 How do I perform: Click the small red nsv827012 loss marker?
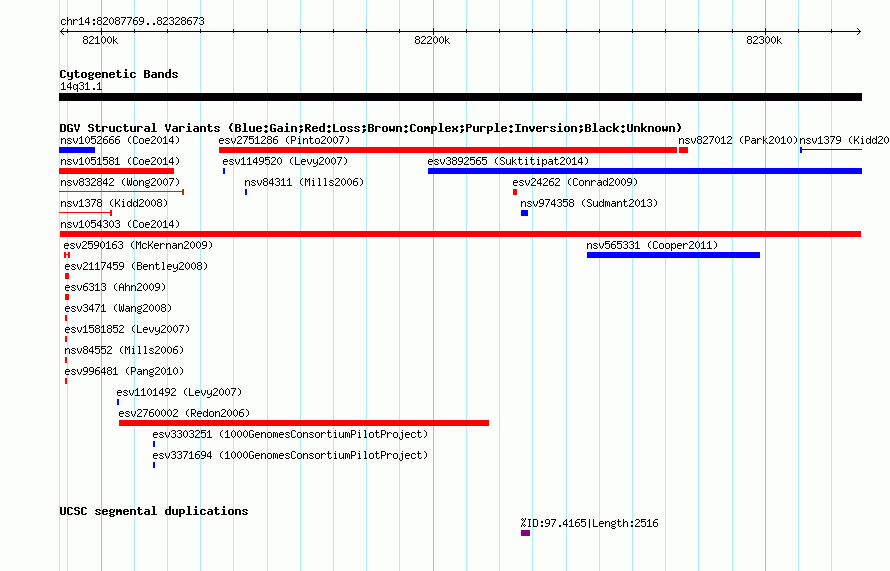[683, 150]
